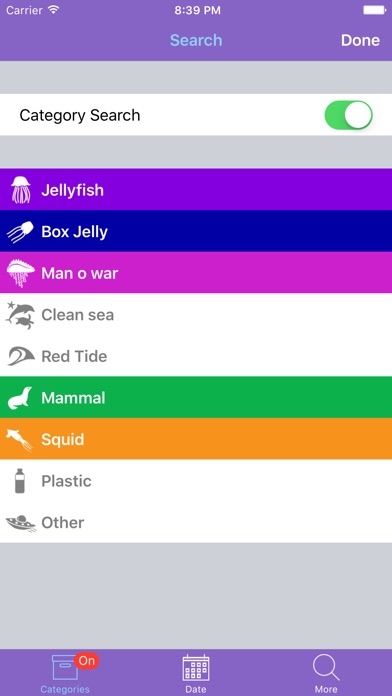Deselect the Jellyfish category row

(196, 190)
